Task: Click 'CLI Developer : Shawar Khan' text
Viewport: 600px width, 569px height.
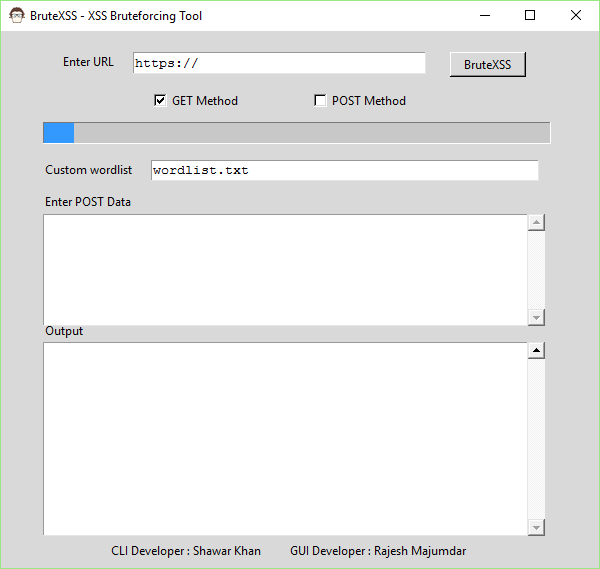Action: pos(186,551)
